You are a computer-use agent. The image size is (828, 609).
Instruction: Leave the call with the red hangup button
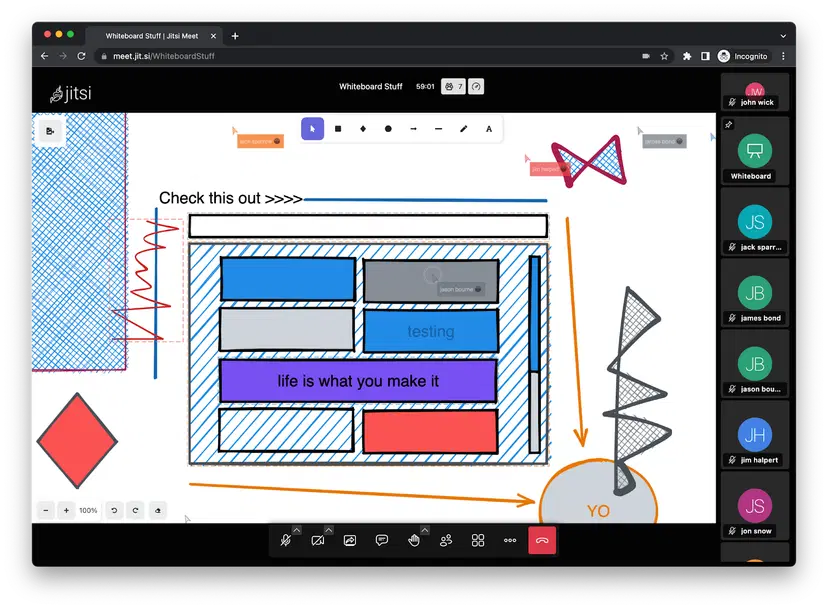[x=542, y=540]
